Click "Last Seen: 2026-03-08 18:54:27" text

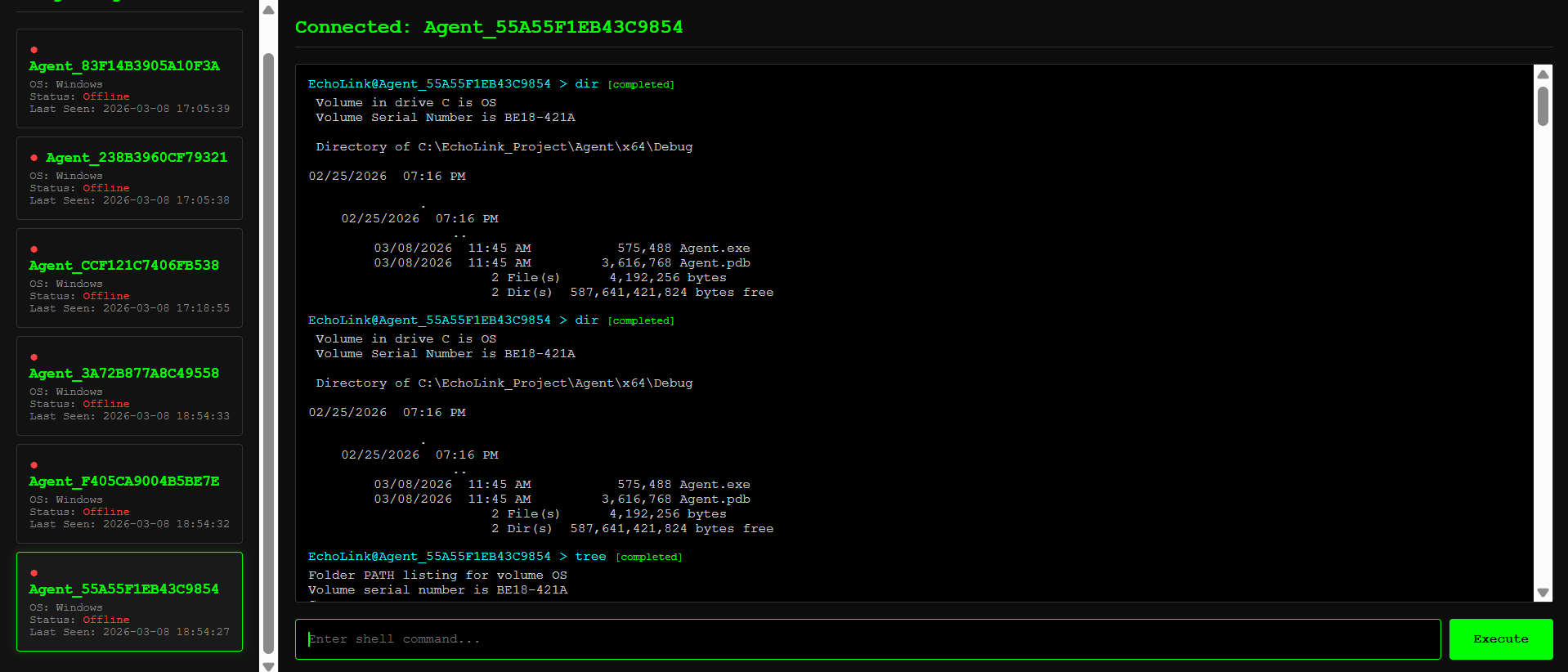click(x=130, y=632)
